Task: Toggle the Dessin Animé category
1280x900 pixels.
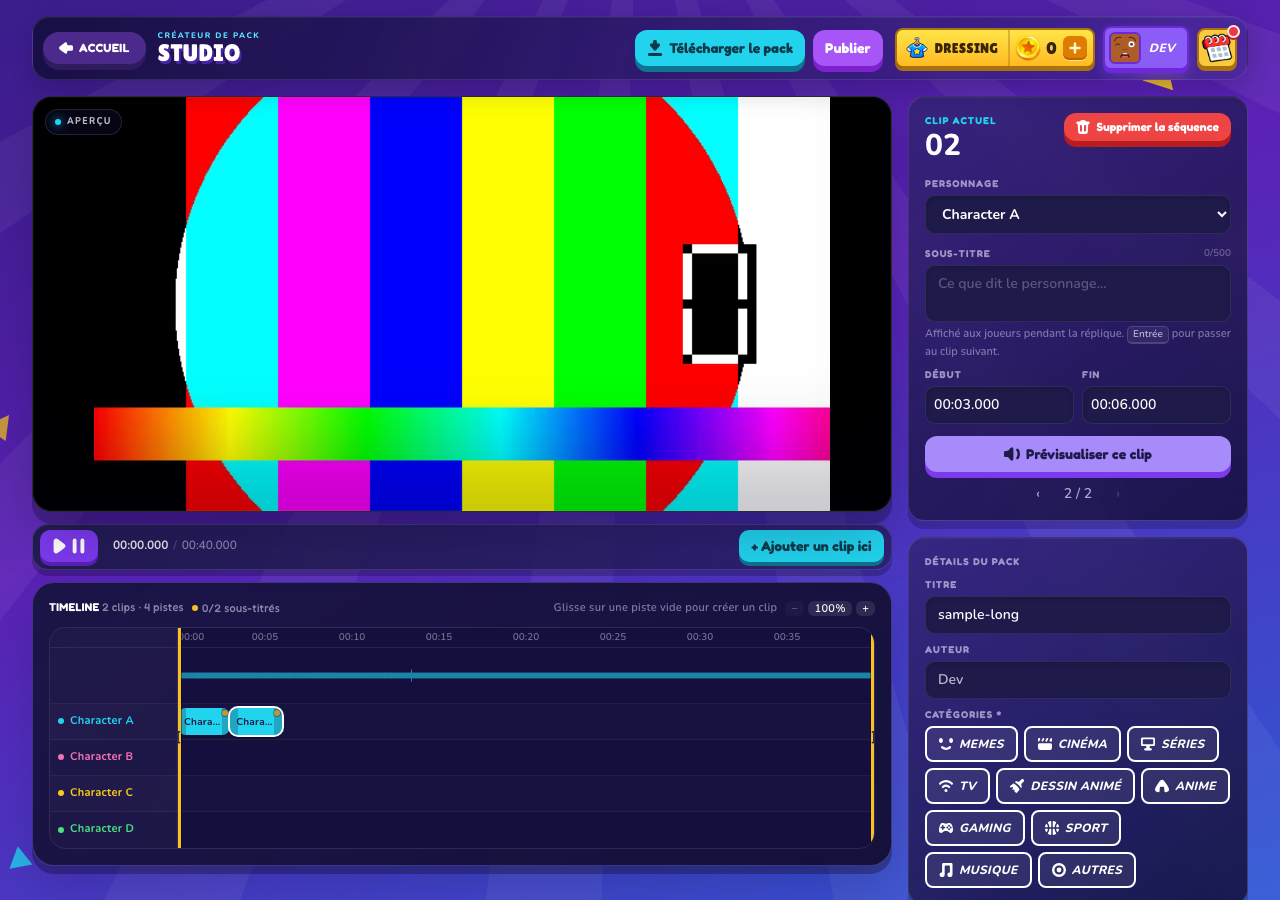Action: 1065,786
